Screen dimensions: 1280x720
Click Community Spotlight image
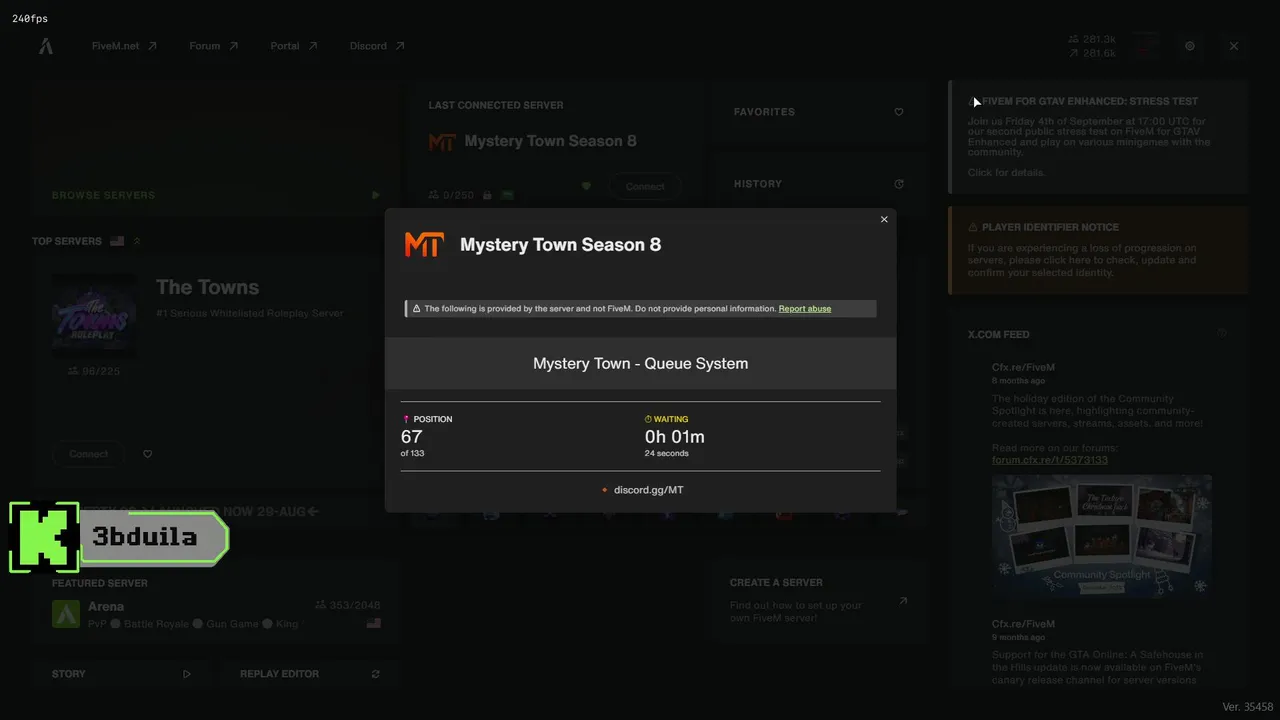[1102, 536]
